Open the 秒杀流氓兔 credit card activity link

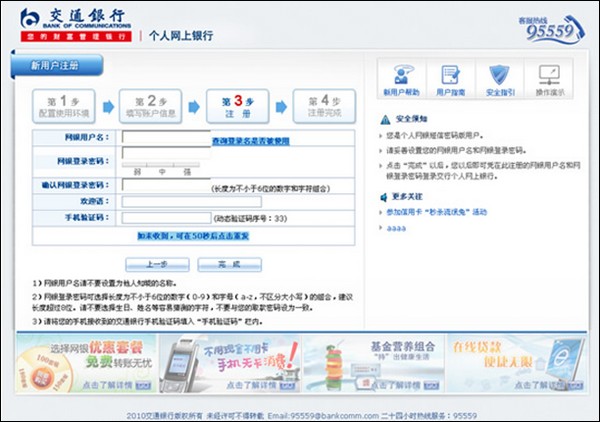[x=438, y=213]
